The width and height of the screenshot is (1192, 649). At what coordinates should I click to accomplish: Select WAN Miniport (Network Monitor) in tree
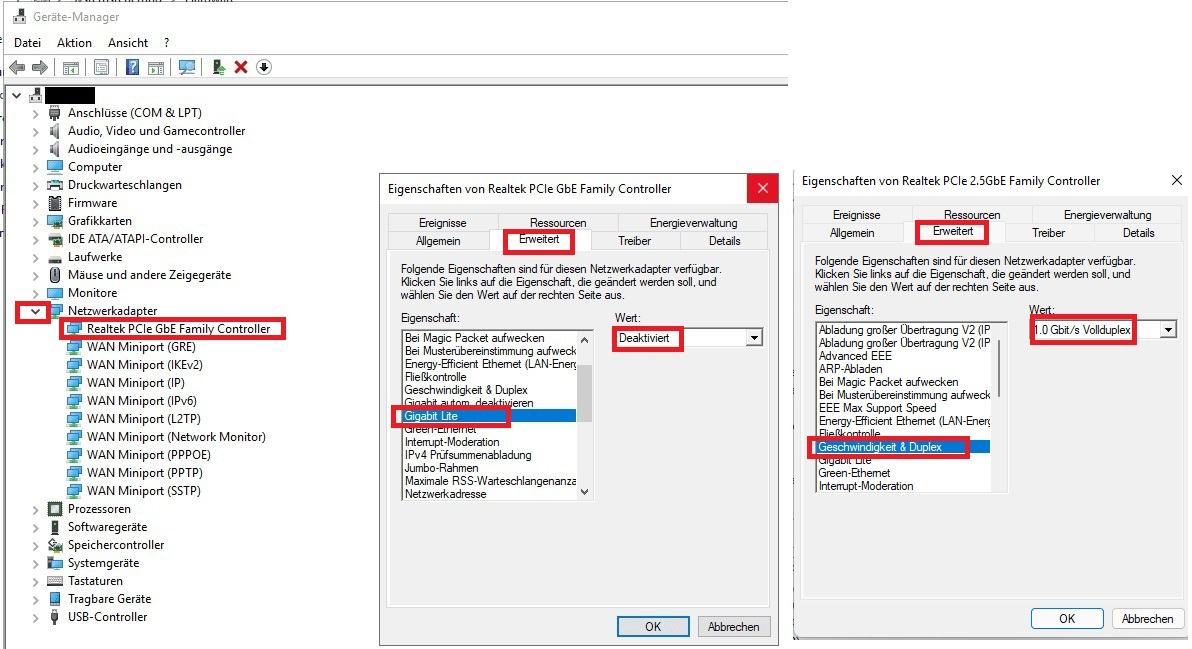[x=176, y=437]
